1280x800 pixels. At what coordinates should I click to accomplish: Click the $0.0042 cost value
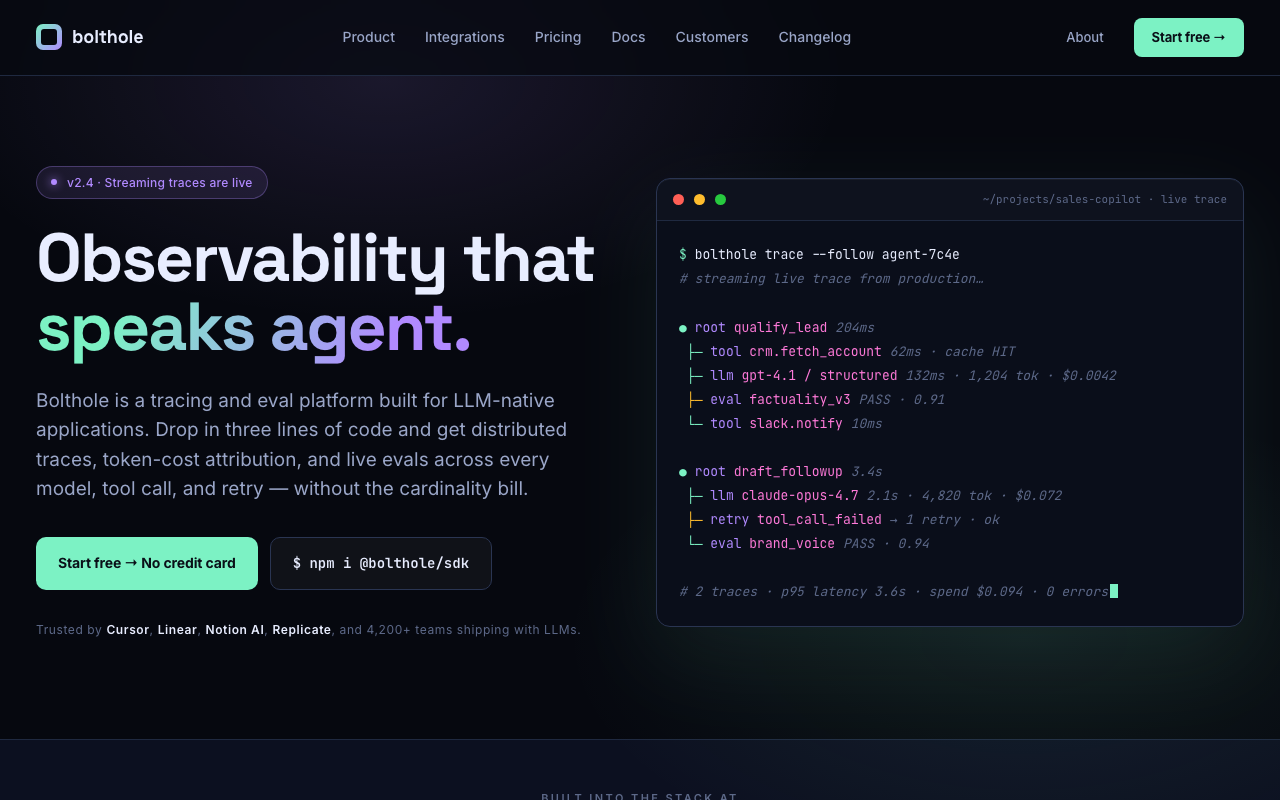pos(1089,375)
